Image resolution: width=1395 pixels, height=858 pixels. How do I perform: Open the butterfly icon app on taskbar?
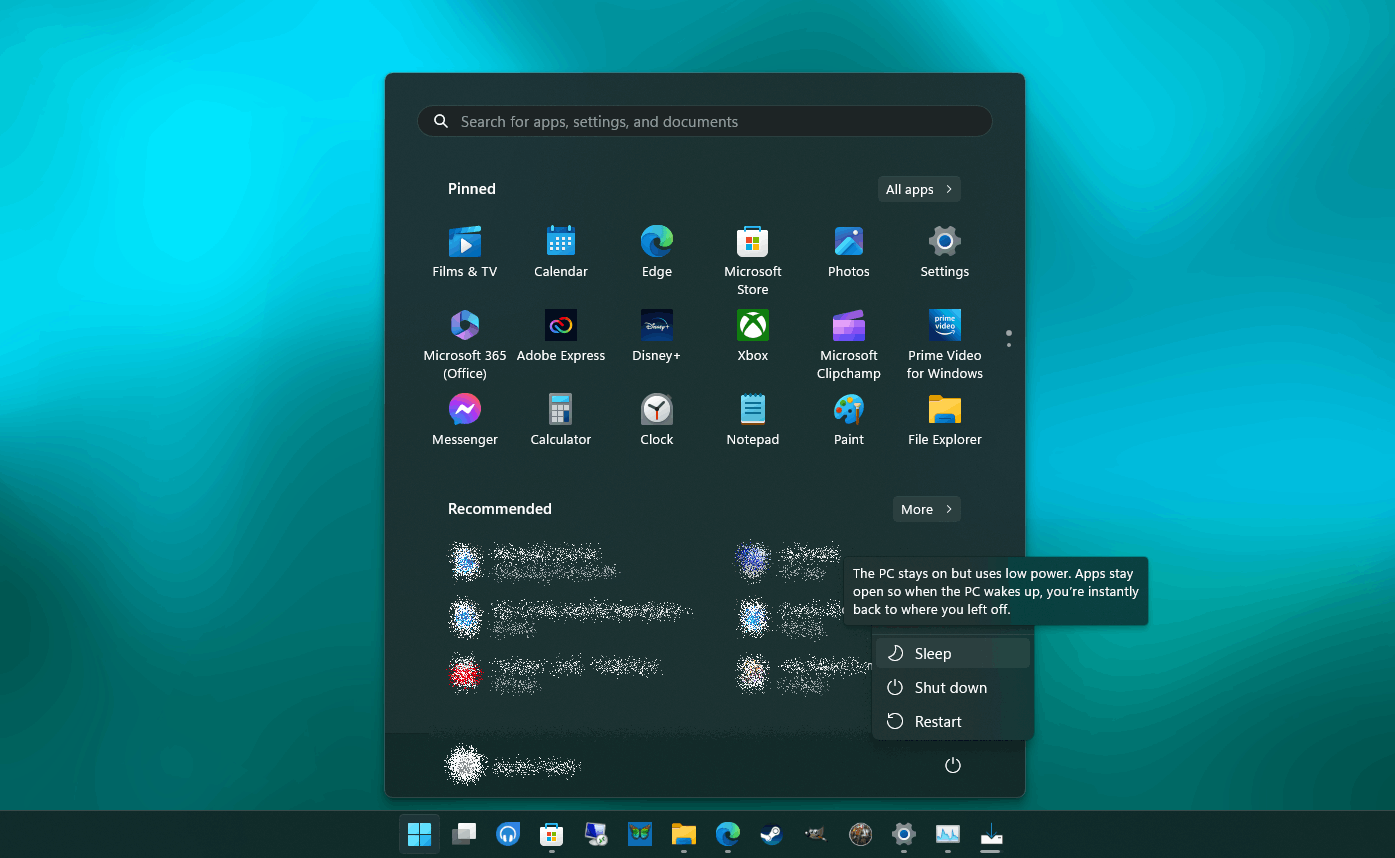pyautogui.click(x=640, y=833)
